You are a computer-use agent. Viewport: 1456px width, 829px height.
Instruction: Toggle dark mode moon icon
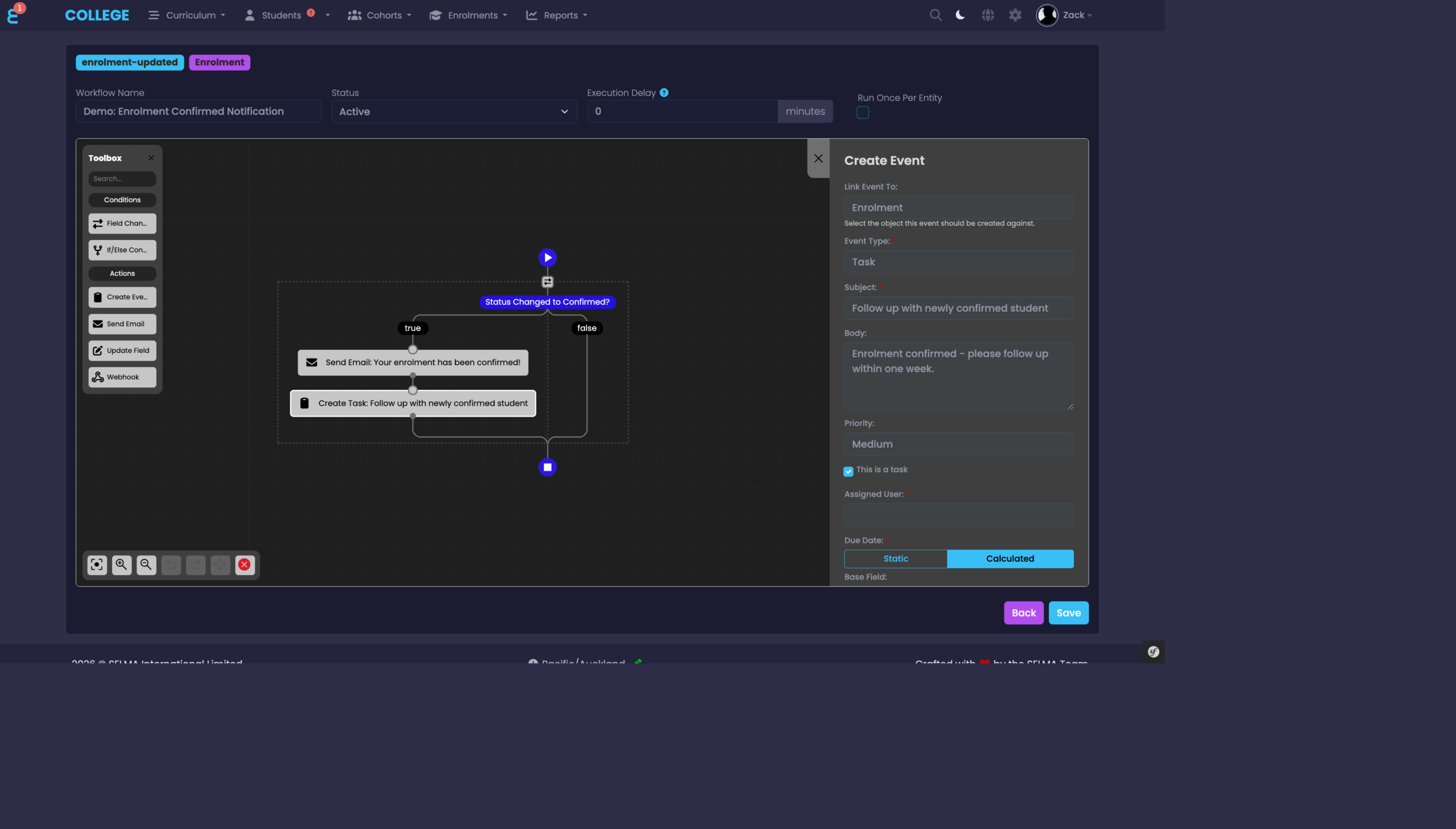click(961, 15)
